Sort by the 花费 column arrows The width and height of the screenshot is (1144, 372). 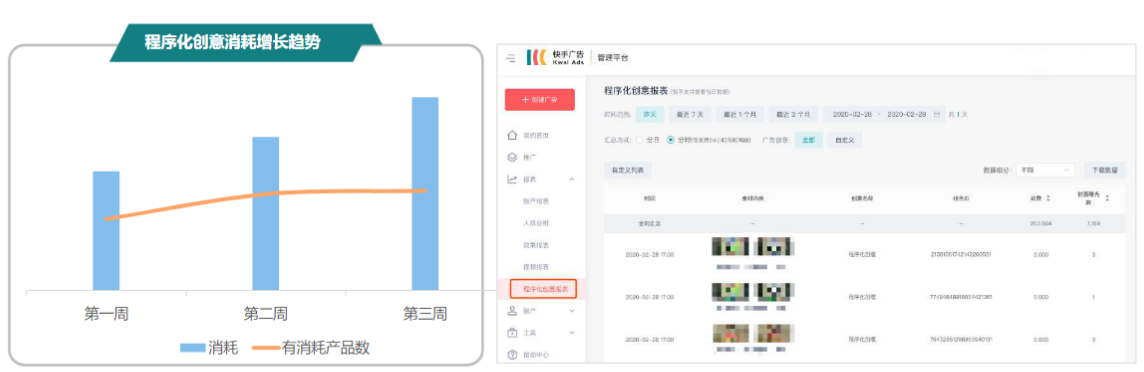(x=1048, y=198)
